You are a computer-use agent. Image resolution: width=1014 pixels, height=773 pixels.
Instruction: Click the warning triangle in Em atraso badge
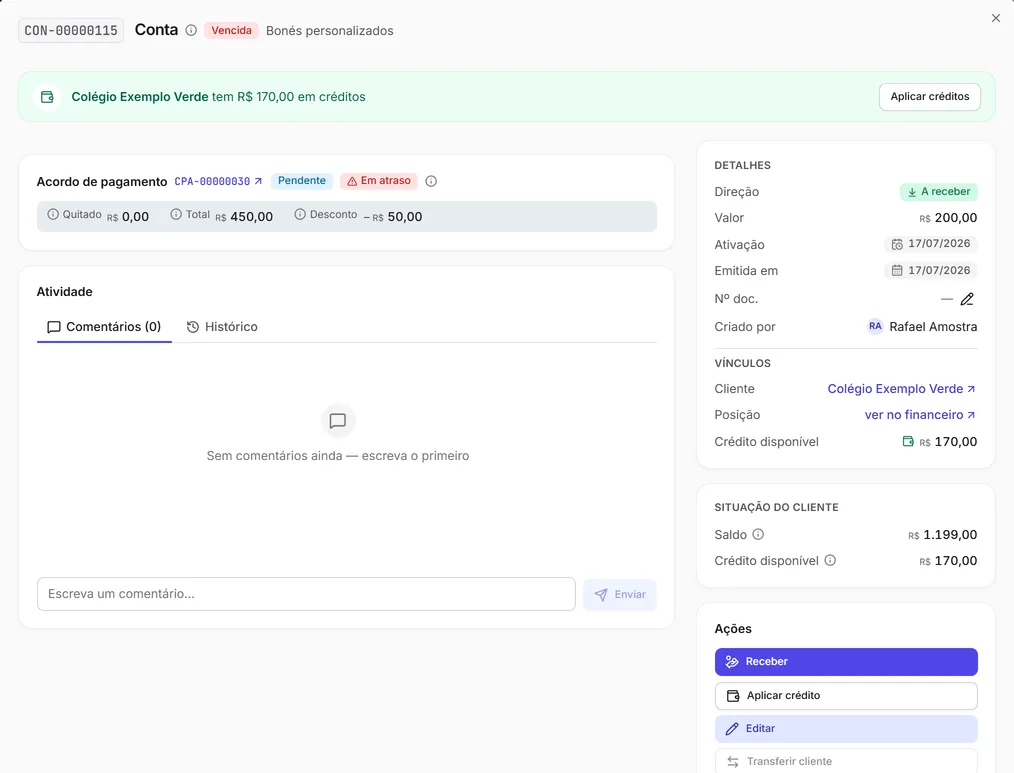(352, 181)
